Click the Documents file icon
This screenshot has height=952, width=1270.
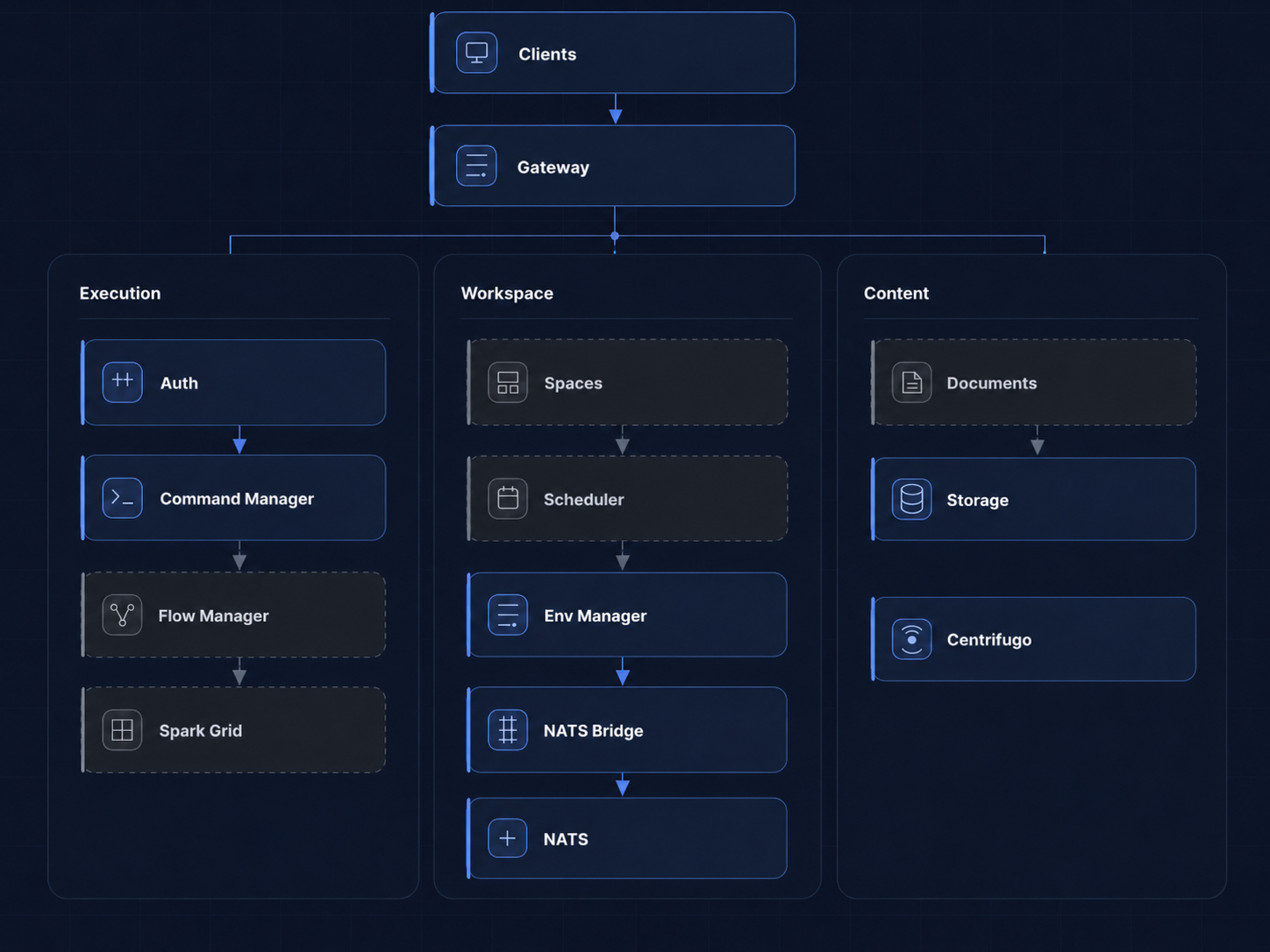912,382
